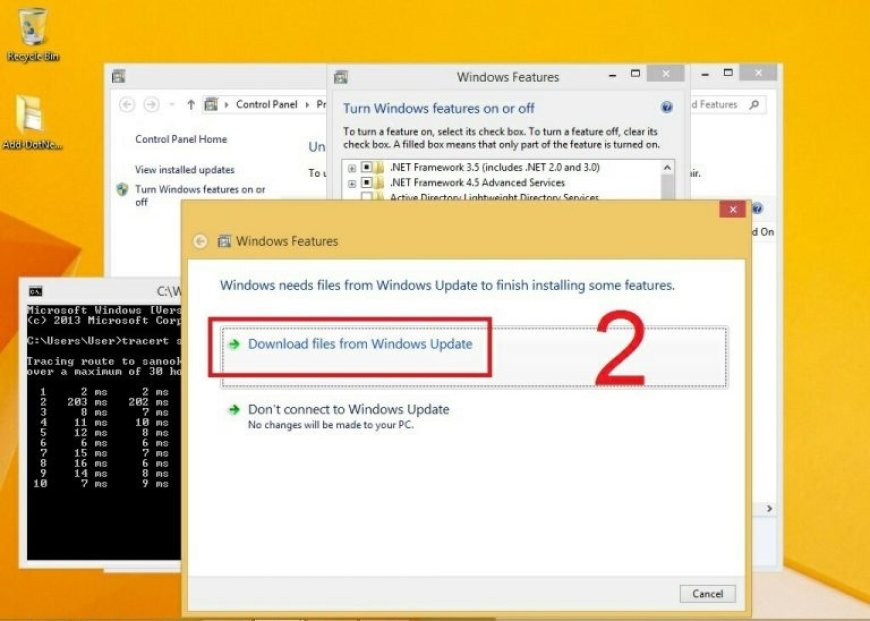Click the C:\Users\User>tracert line in Command Prompt
The width and height of the screenshot is (870, 621).
click(x=104, y=341)
